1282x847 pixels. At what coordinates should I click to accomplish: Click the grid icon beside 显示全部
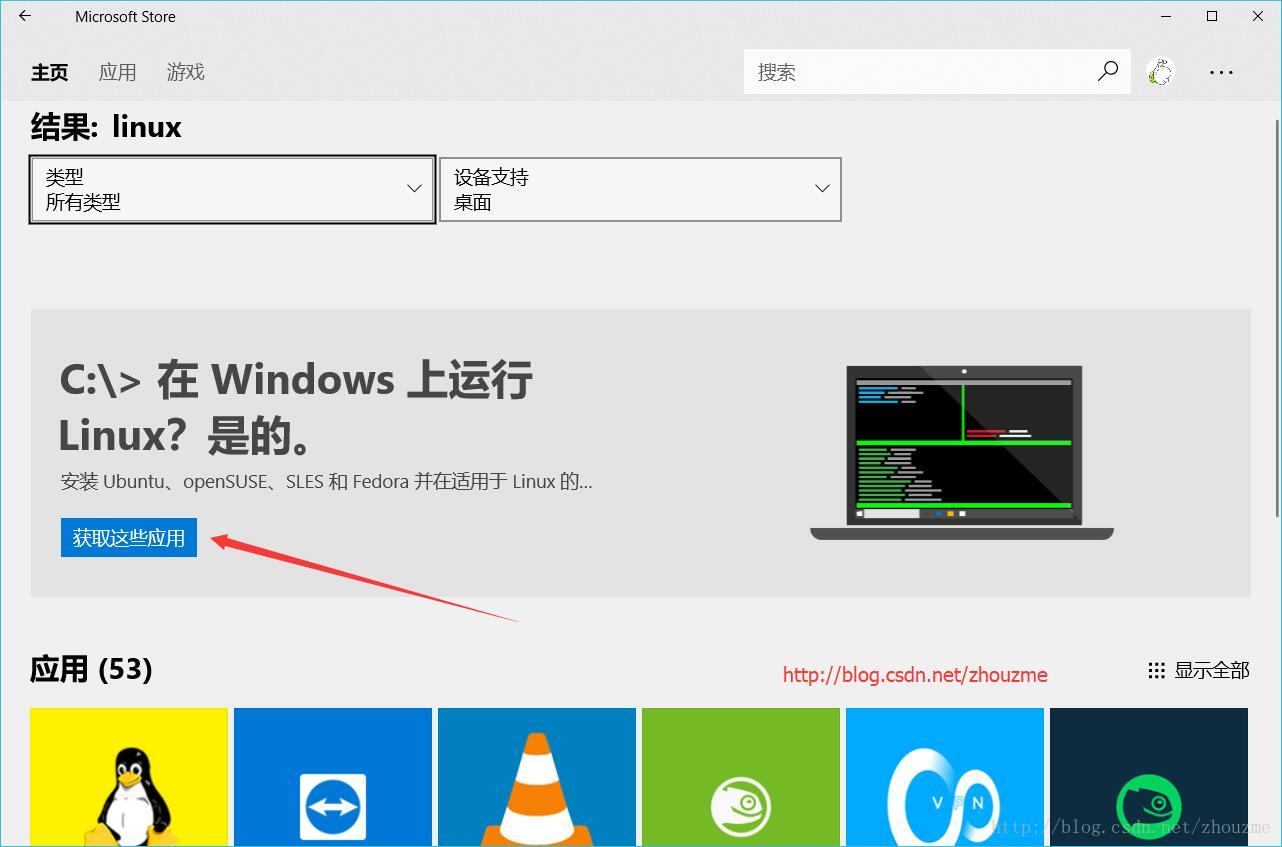[1157, 670]
